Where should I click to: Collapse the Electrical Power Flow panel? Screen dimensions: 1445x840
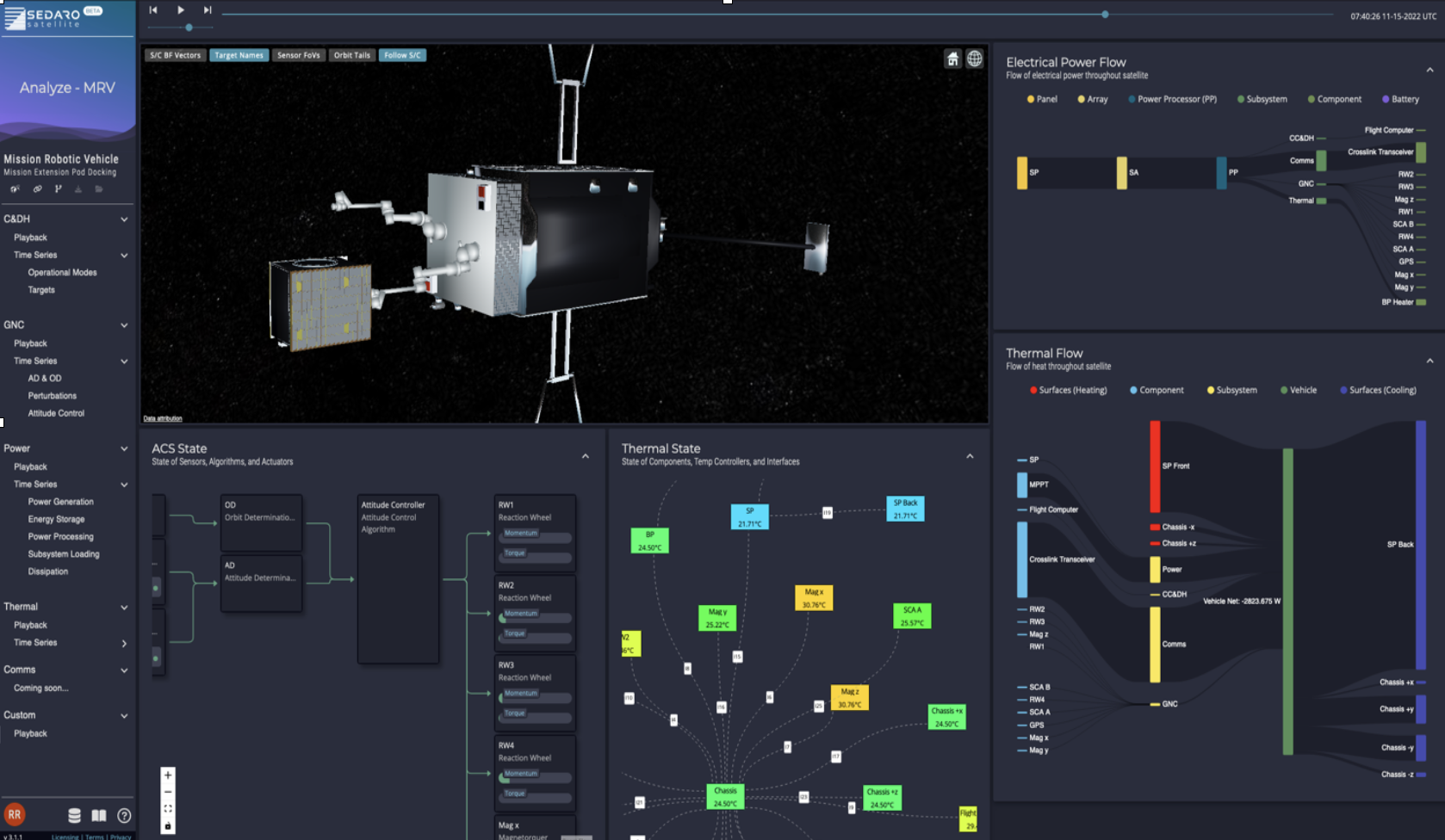click(1429, 70)
